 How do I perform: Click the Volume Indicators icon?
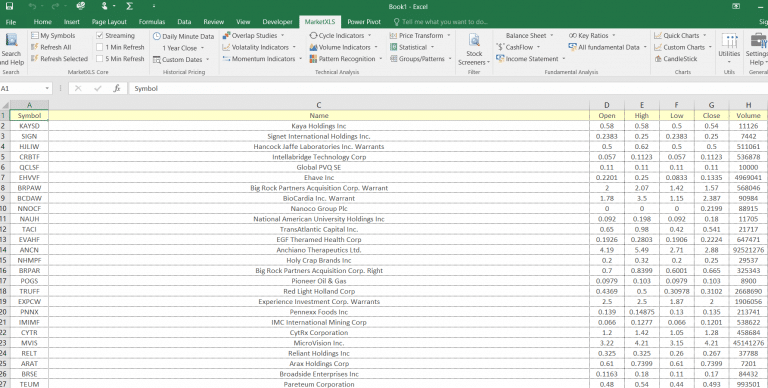pos(313,48)
